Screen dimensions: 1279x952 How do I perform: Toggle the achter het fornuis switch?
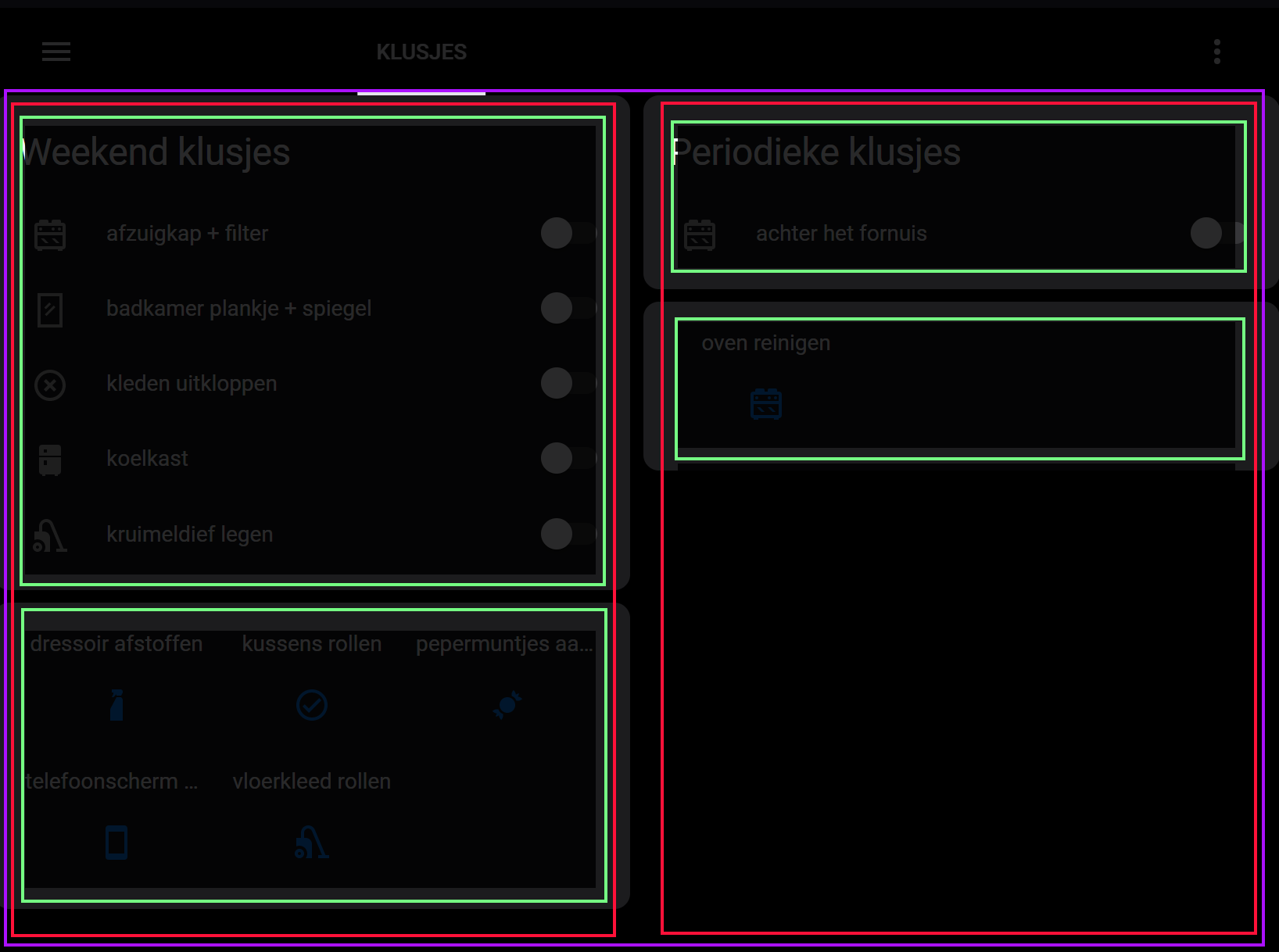[x=1218, y=233]
